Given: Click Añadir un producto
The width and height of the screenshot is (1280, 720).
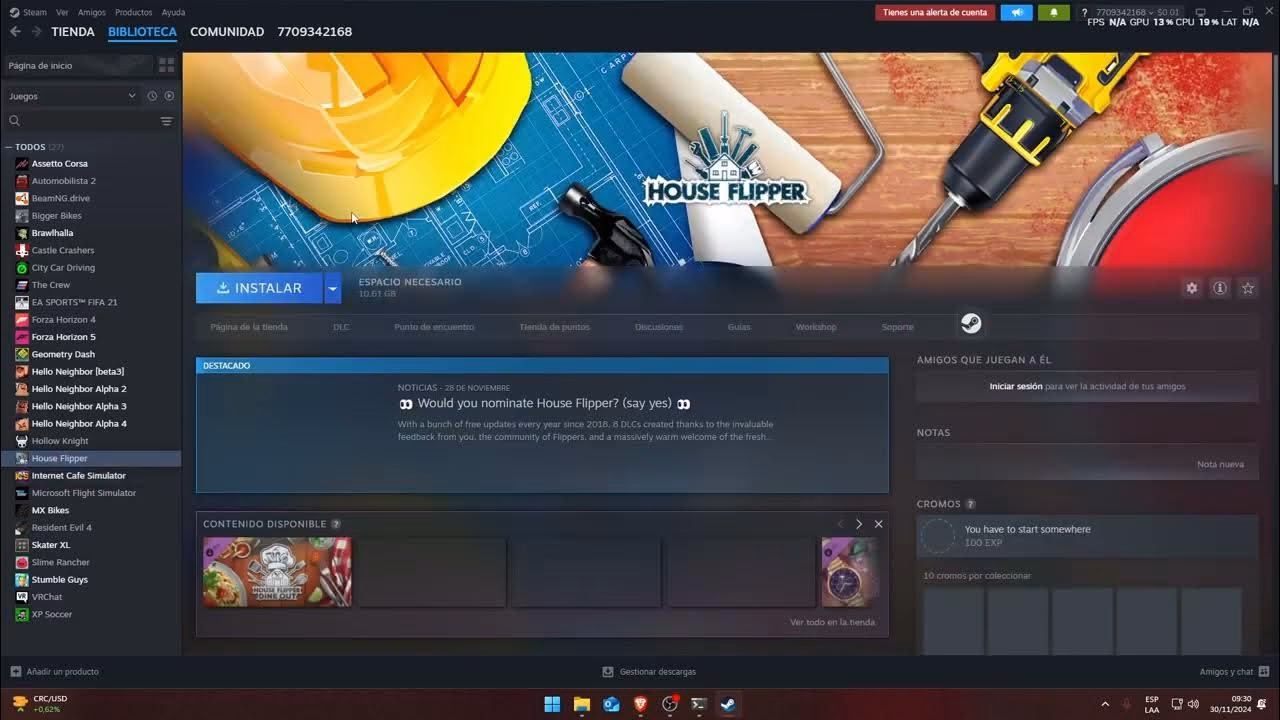Looking at the screenshot, I should point(55,672).
